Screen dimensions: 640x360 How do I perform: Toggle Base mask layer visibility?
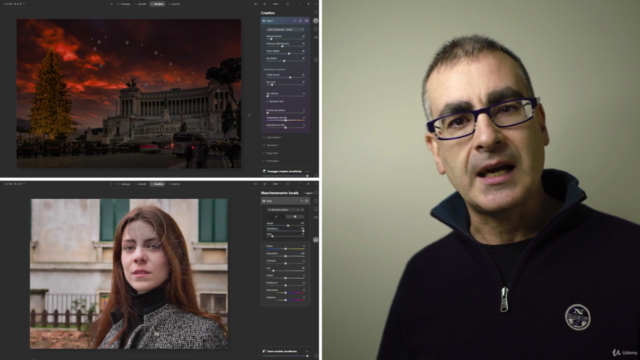[x=306, y=201]
